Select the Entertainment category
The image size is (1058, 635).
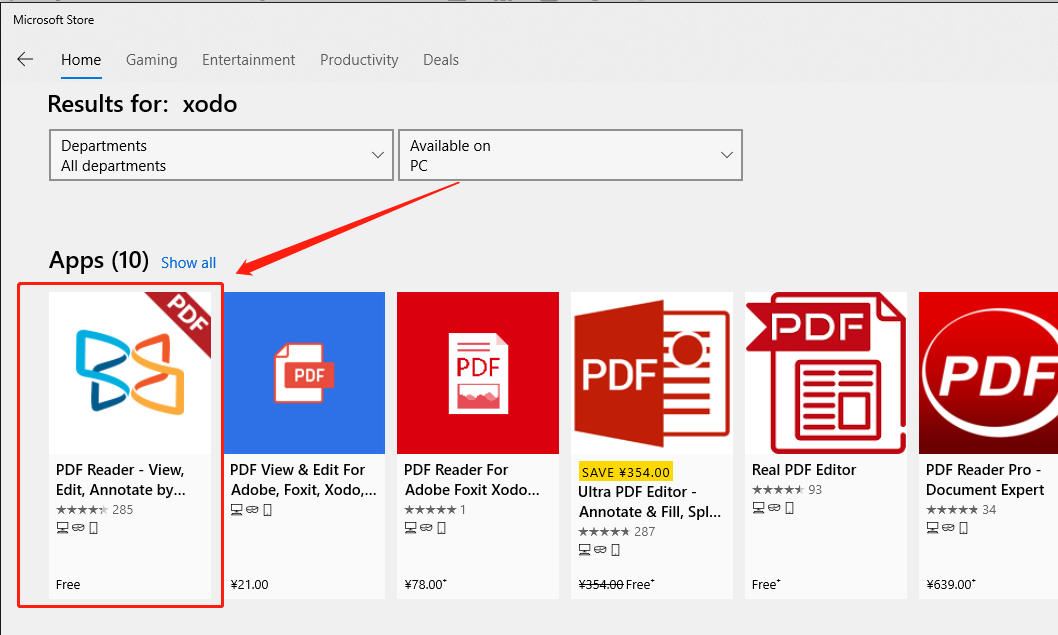248,60
